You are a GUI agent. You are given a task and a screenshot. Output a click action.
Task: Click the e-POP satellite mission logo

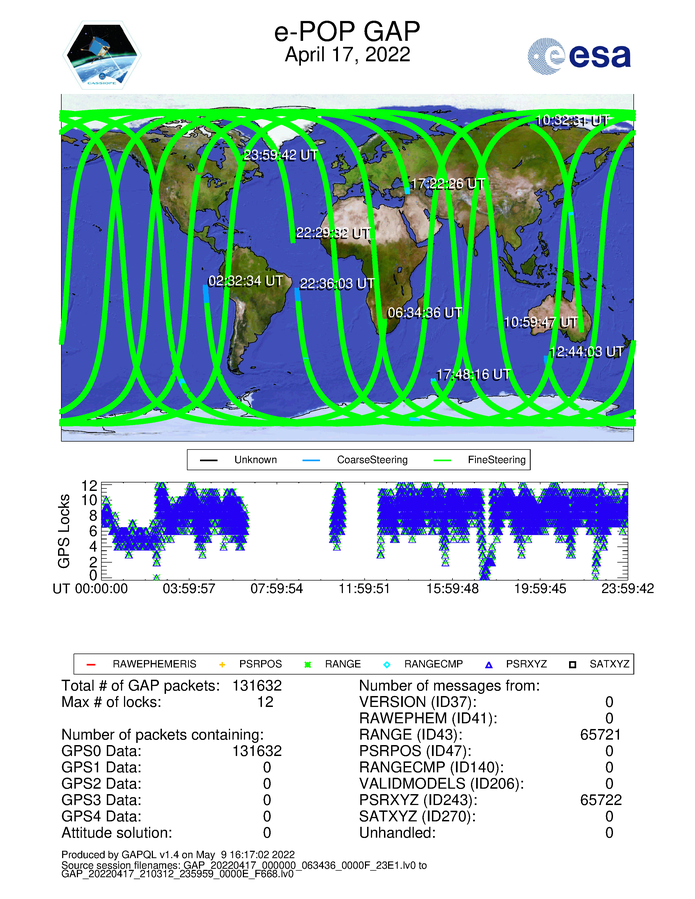coord(104,56)
